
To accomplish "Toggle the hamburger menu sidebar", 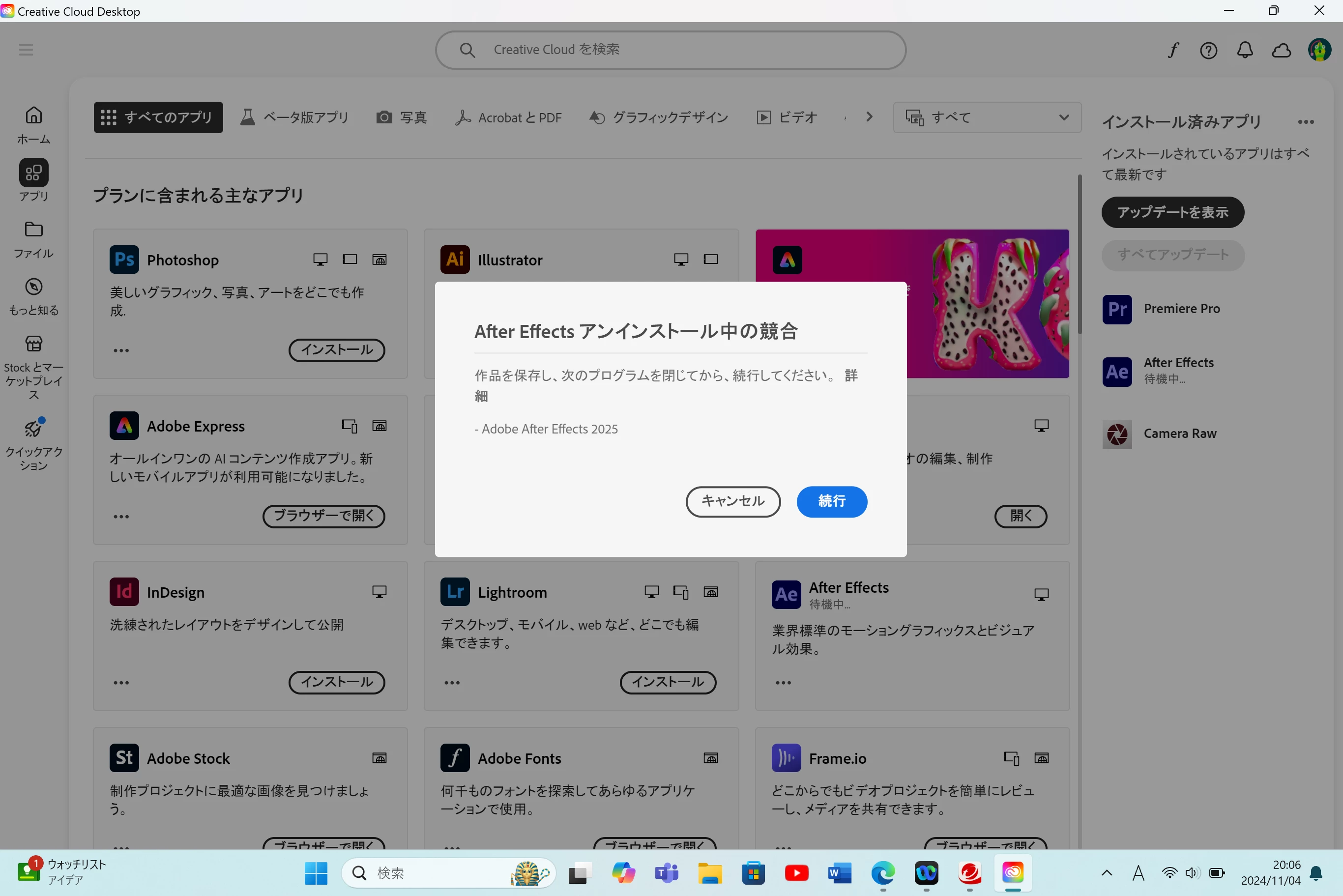I will (x=26, y=50).
